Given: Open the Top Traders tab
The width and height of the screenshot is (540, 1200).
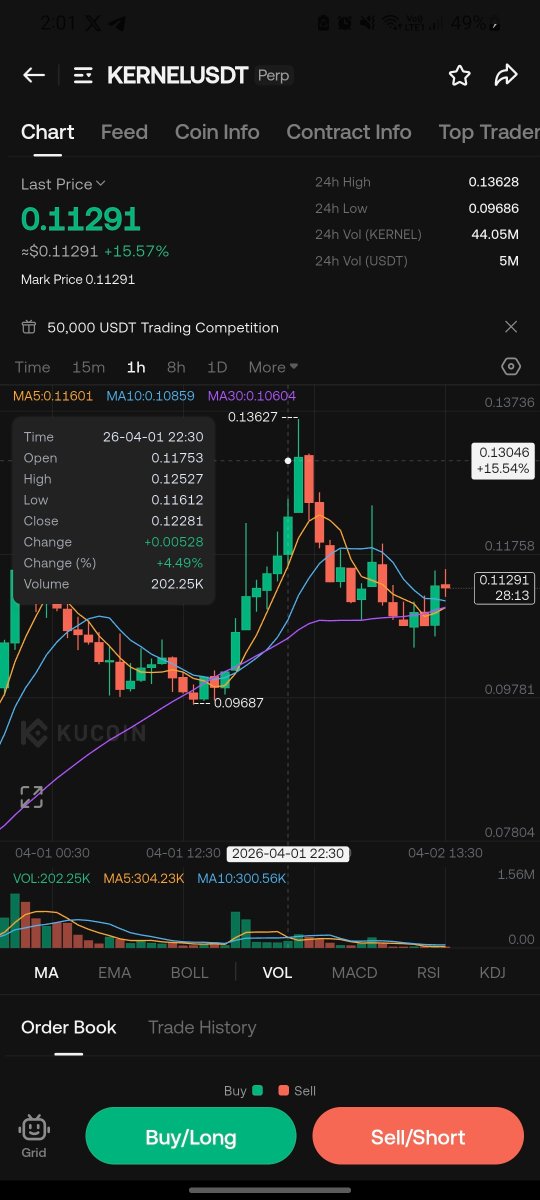Looking at the screenshot, I should tap(489, 132).
